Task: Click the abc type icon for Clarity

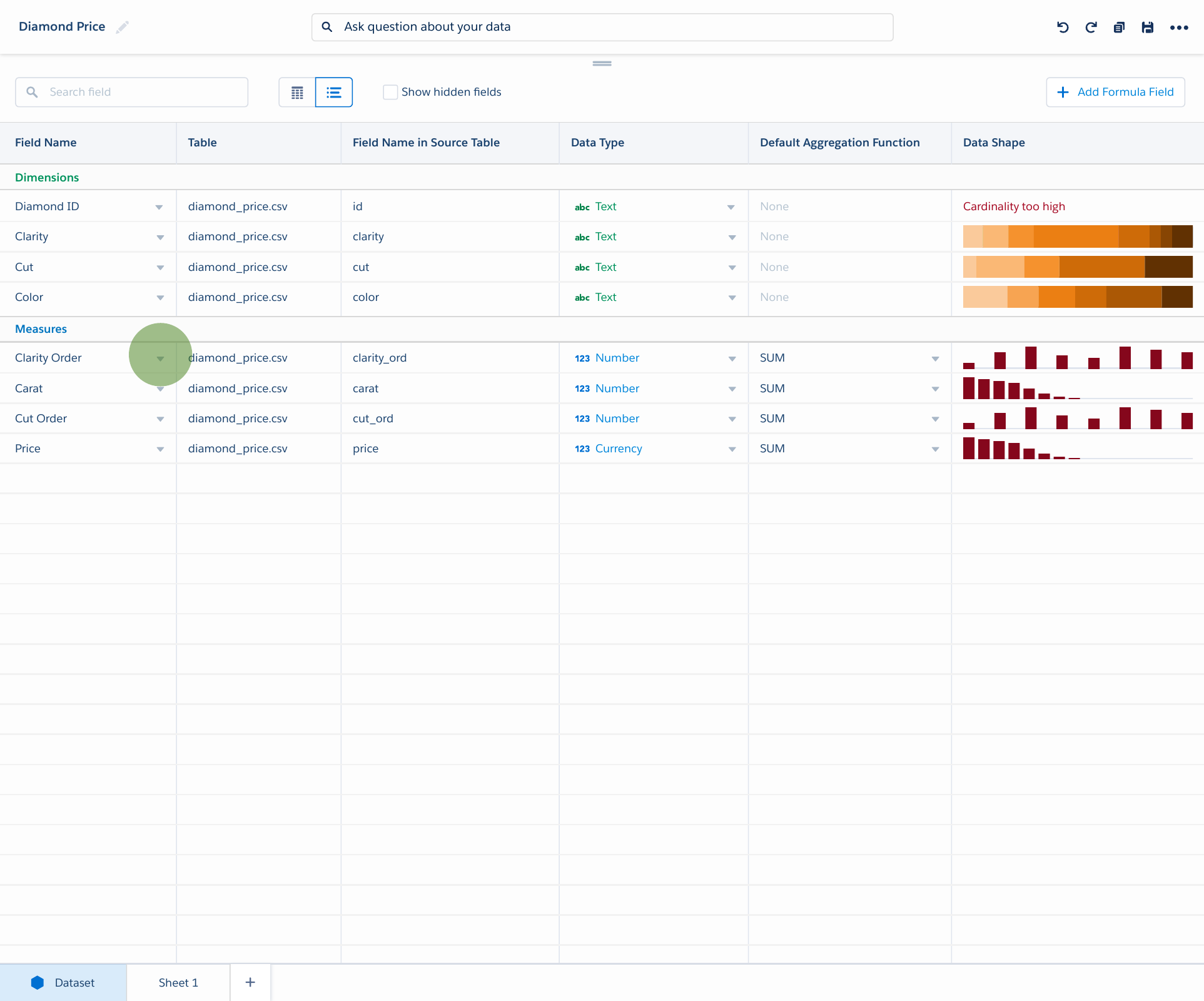Action: click(582, 237)
